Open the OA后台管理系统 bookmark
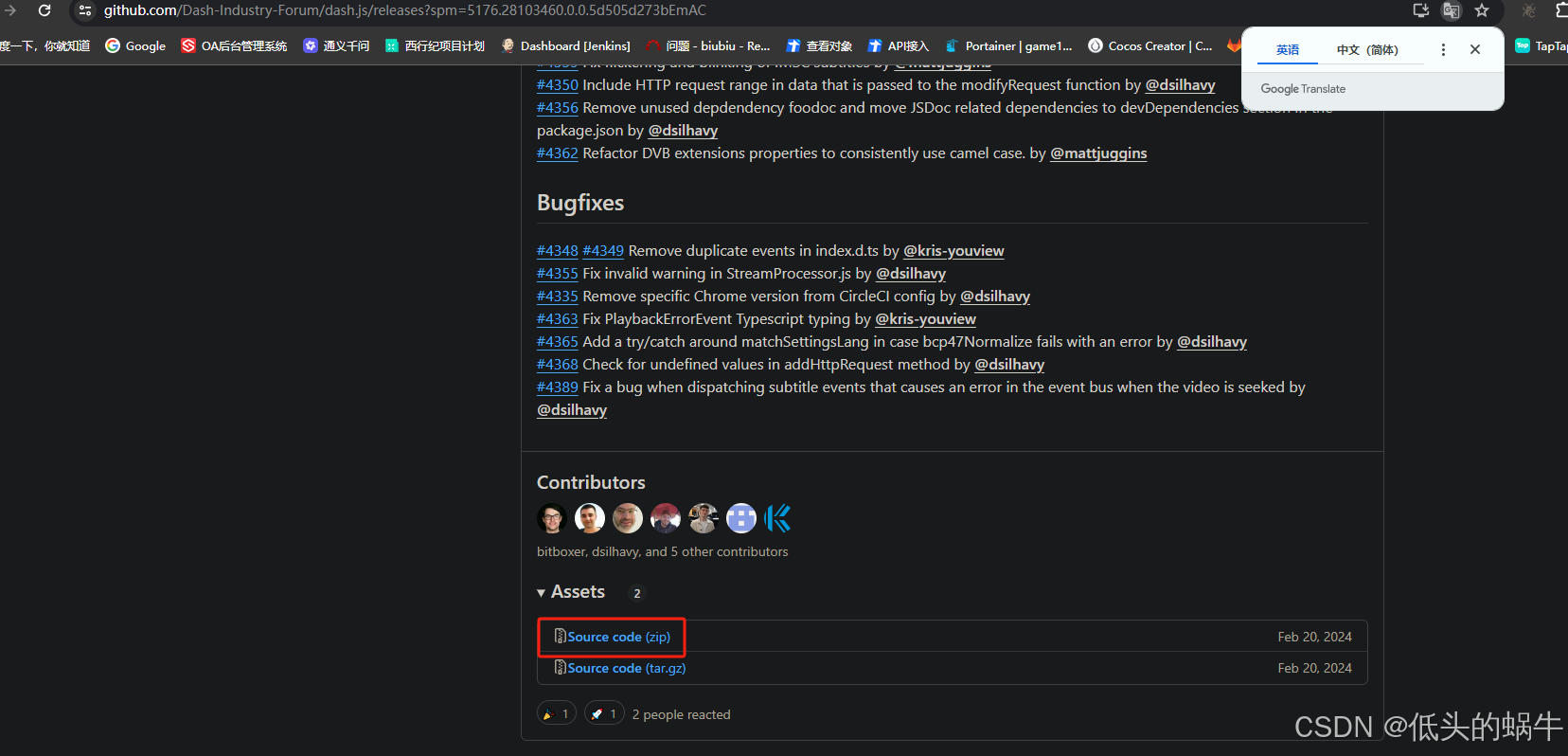The height and width of the screenshot is (756, 1568). coord(234,45)
